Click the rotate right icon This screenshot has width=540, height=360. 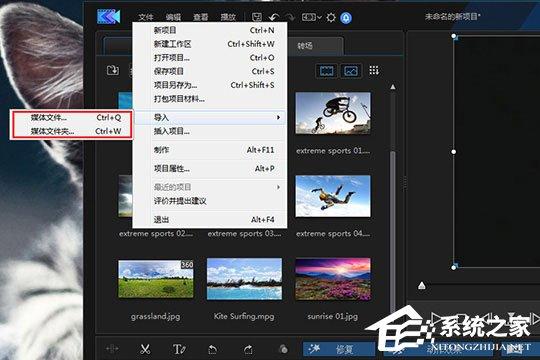click(x=248, y=349)
